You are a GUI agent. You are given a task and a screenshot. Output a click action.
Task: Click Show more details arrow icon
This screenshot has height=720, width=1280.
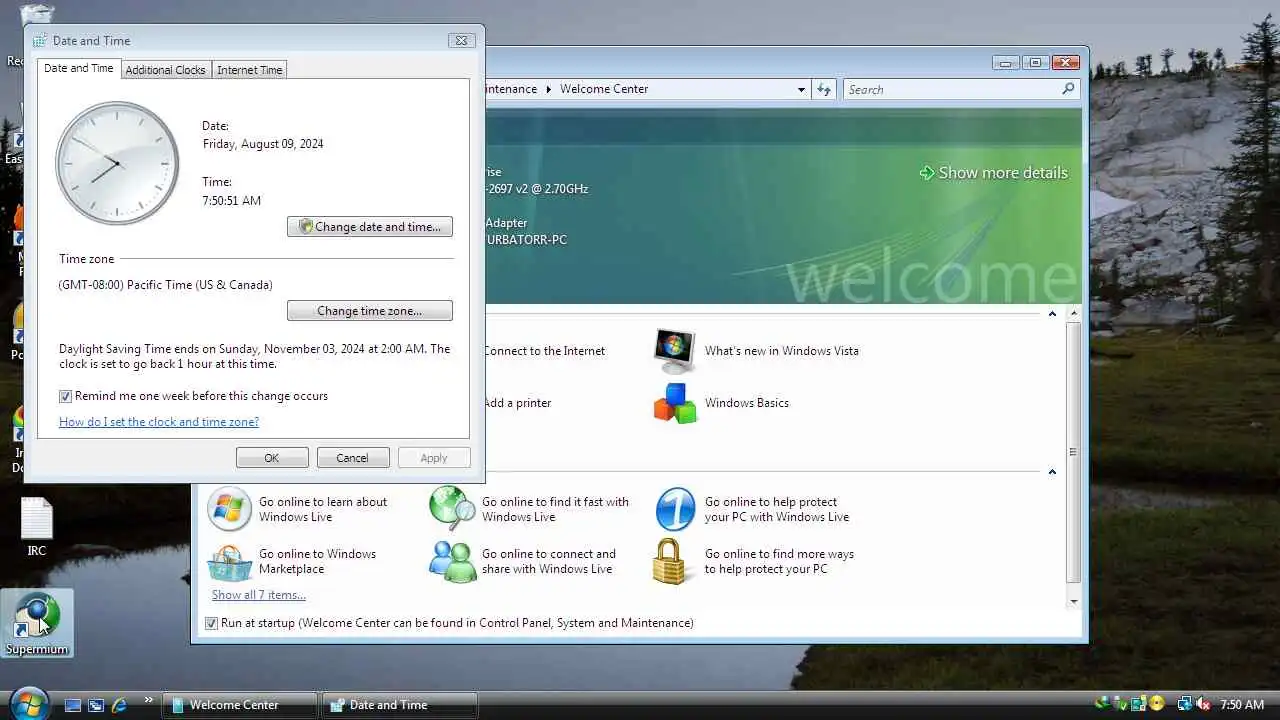tap(926, 173)
